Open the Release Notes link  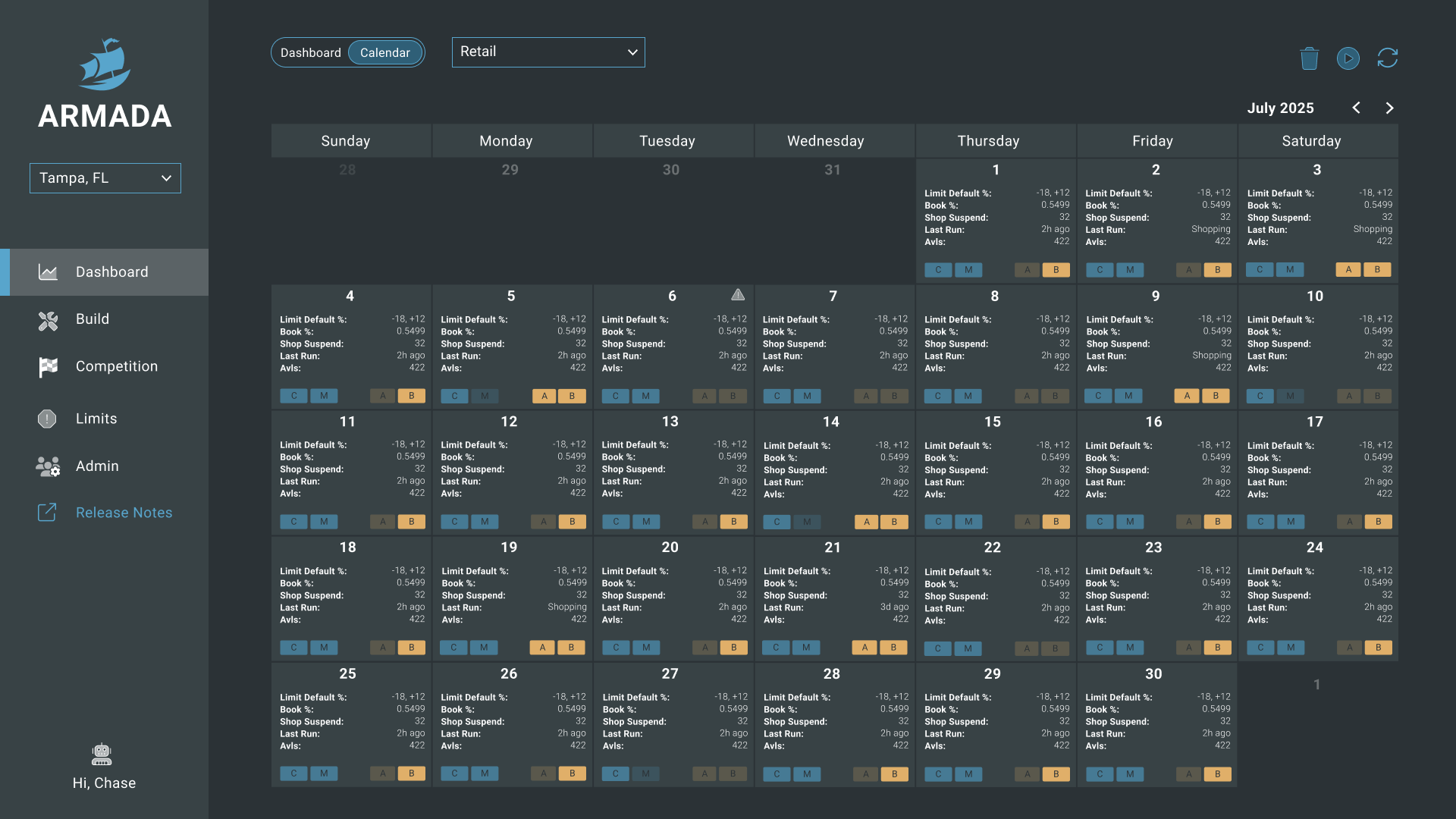124,513
